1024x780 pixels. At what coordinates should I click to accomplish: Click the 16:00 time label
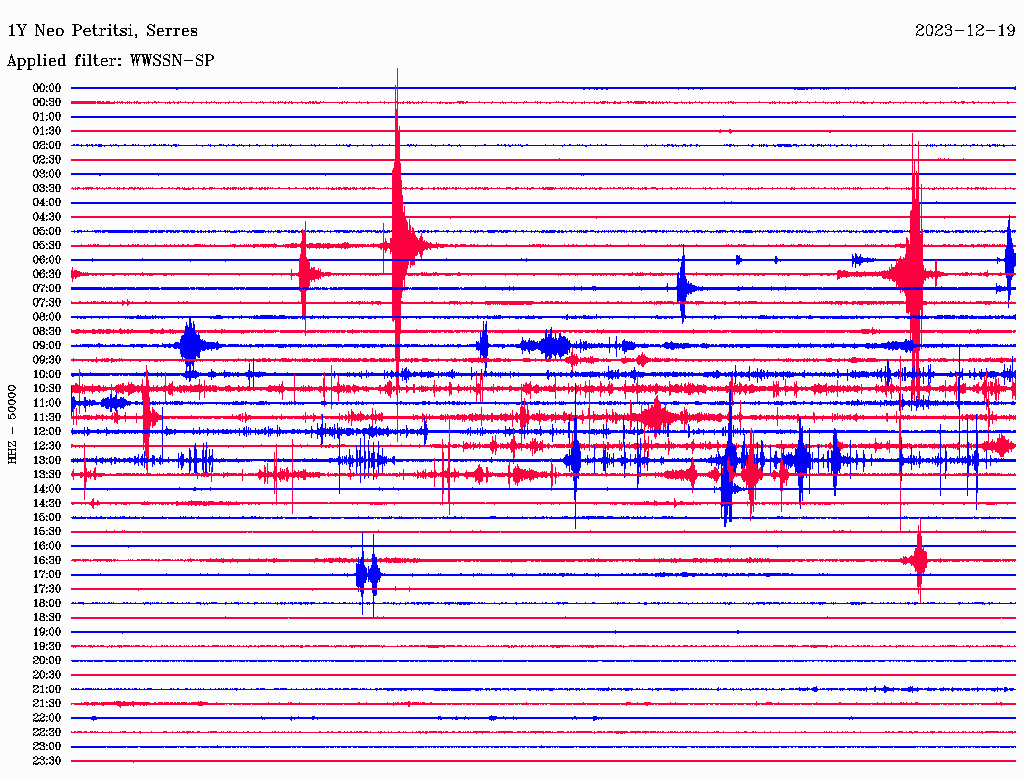pos(47,546)
